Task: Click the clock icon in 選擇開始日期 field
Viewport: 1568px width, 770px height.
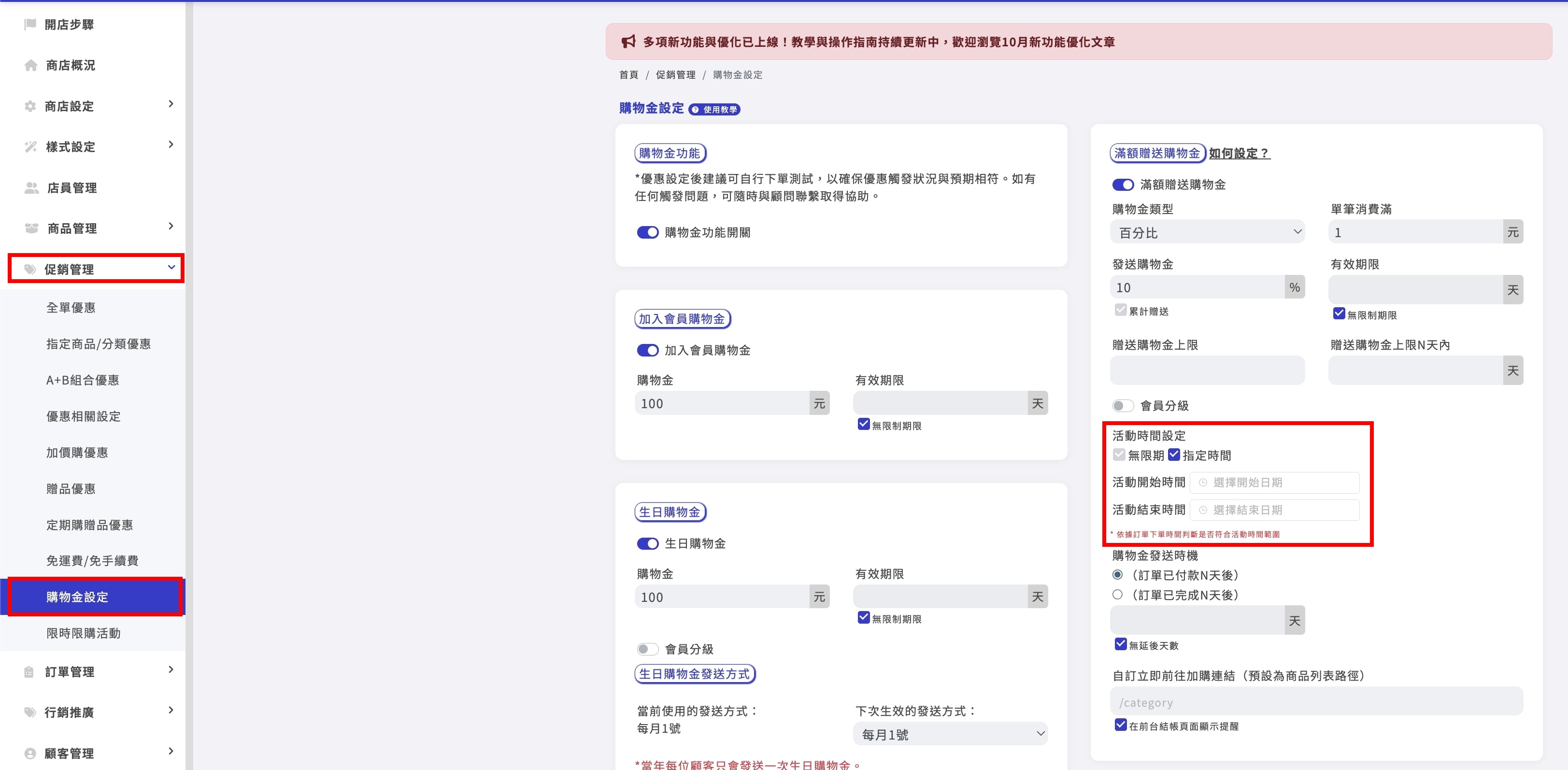Action: tap(1203, 483)
